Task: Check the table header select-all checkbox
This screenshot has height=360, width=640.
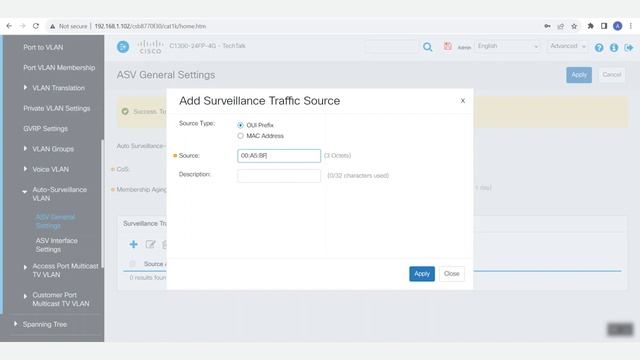Action: click(132, 264)
